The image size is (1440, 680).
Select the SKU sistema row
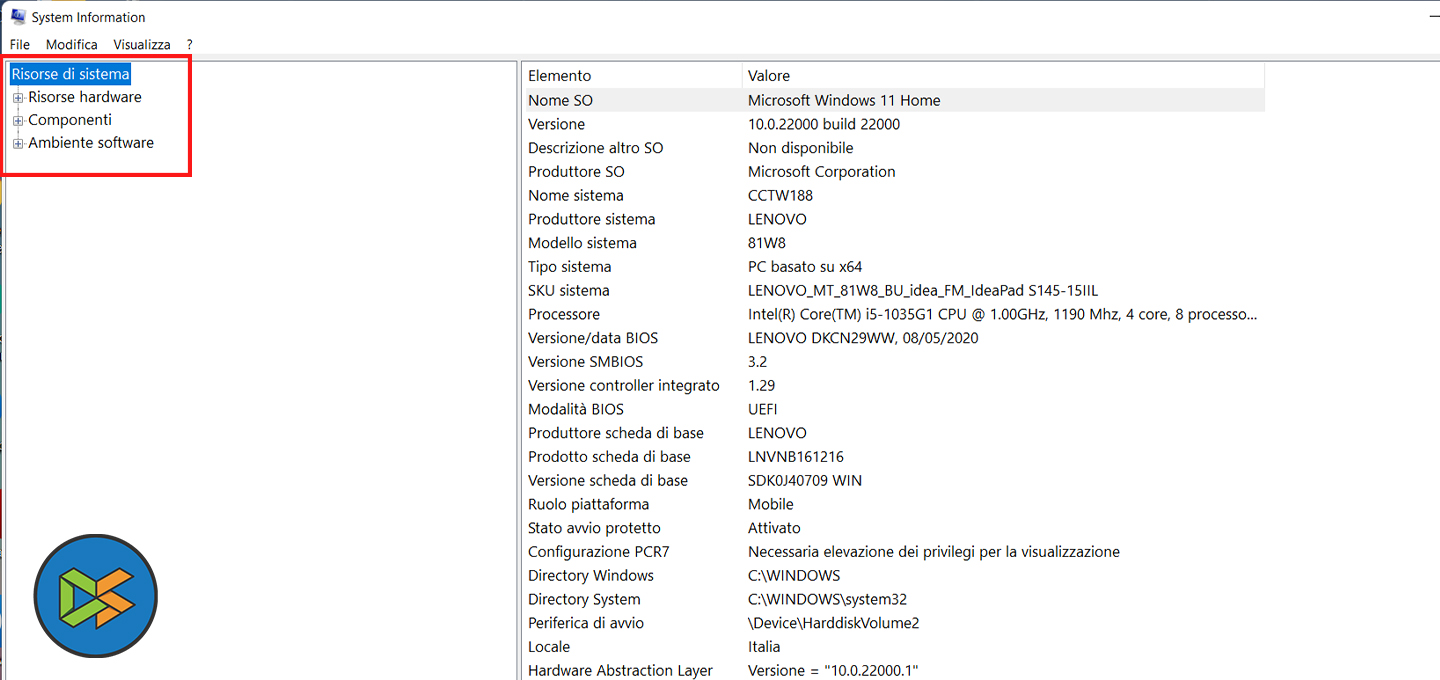(894, 291)
